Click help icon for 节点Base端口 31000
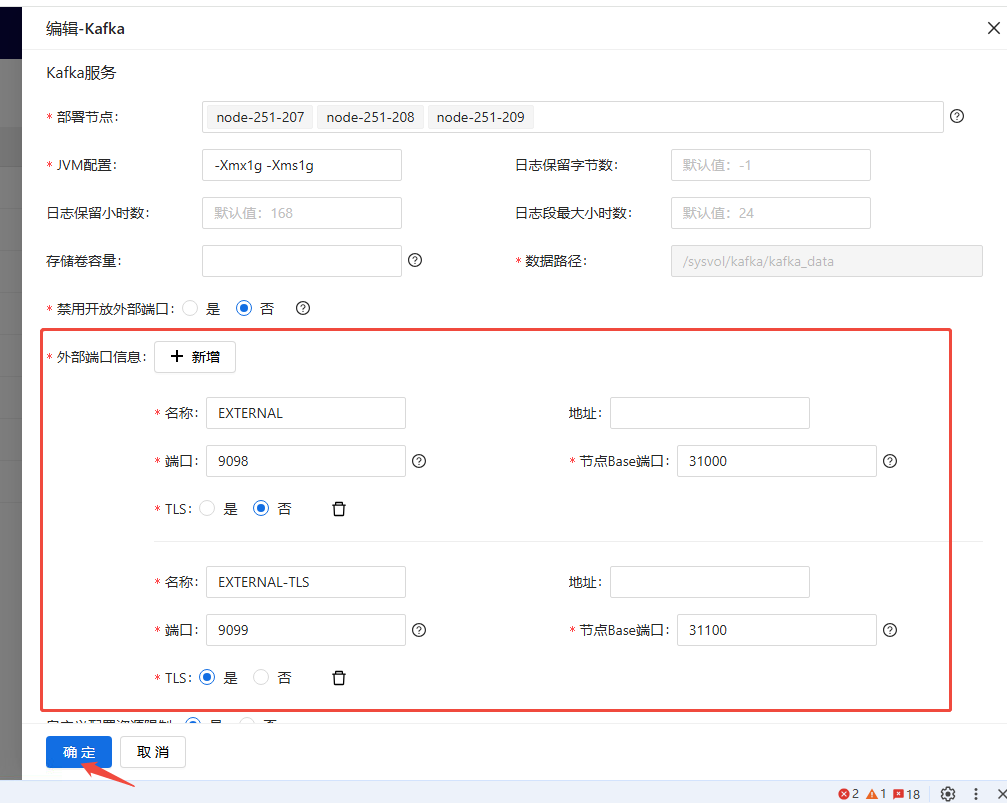Image resolution: width=1007 pixels, height=803 pixels. (889, 461)
